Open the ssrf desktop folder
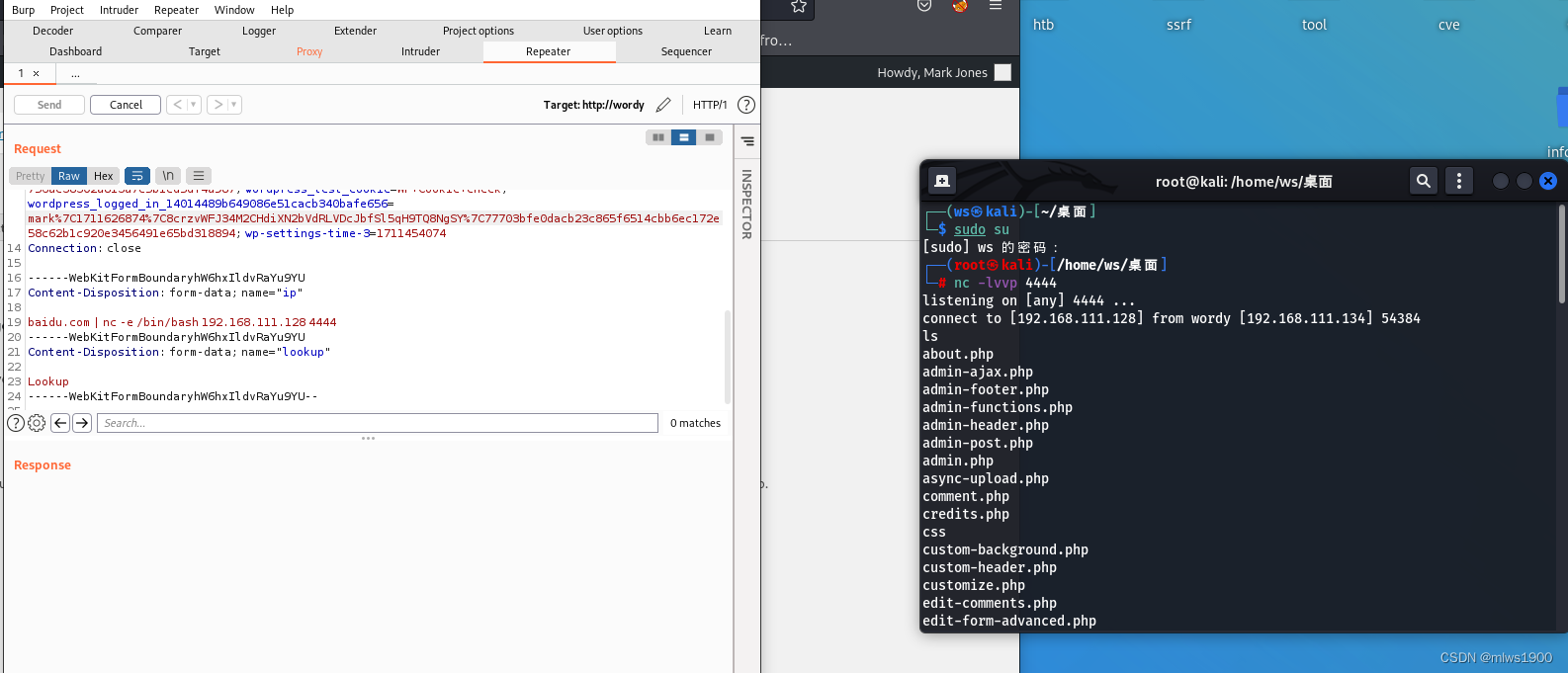 point(1178,25)
